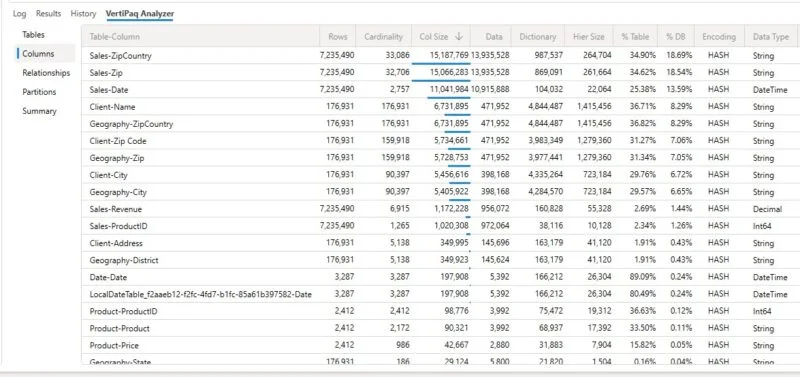Show the Tables view in sidebar

34,35
